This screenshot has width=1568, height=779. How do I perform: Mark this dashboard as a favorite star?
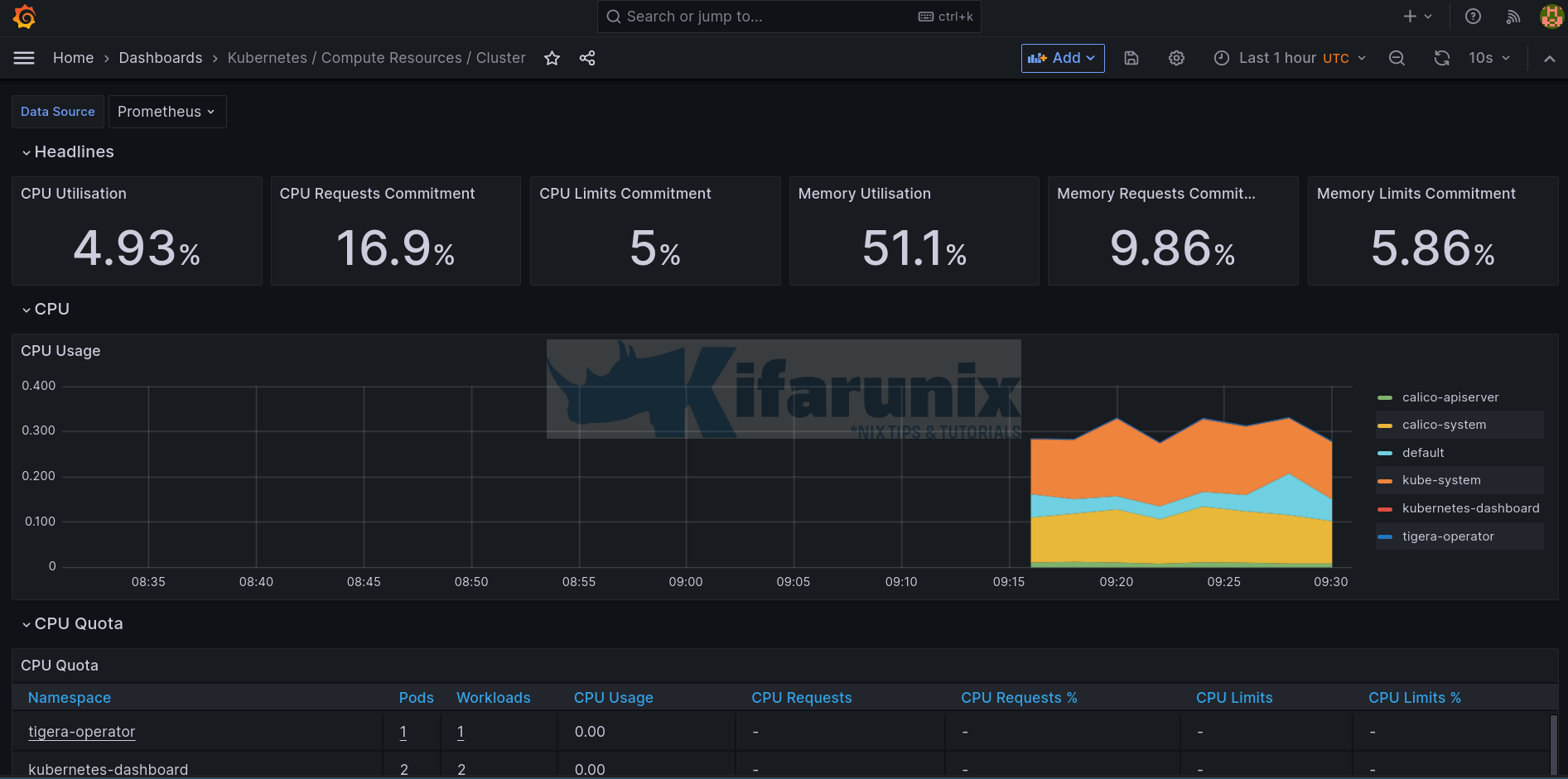(x=552, y=58)
